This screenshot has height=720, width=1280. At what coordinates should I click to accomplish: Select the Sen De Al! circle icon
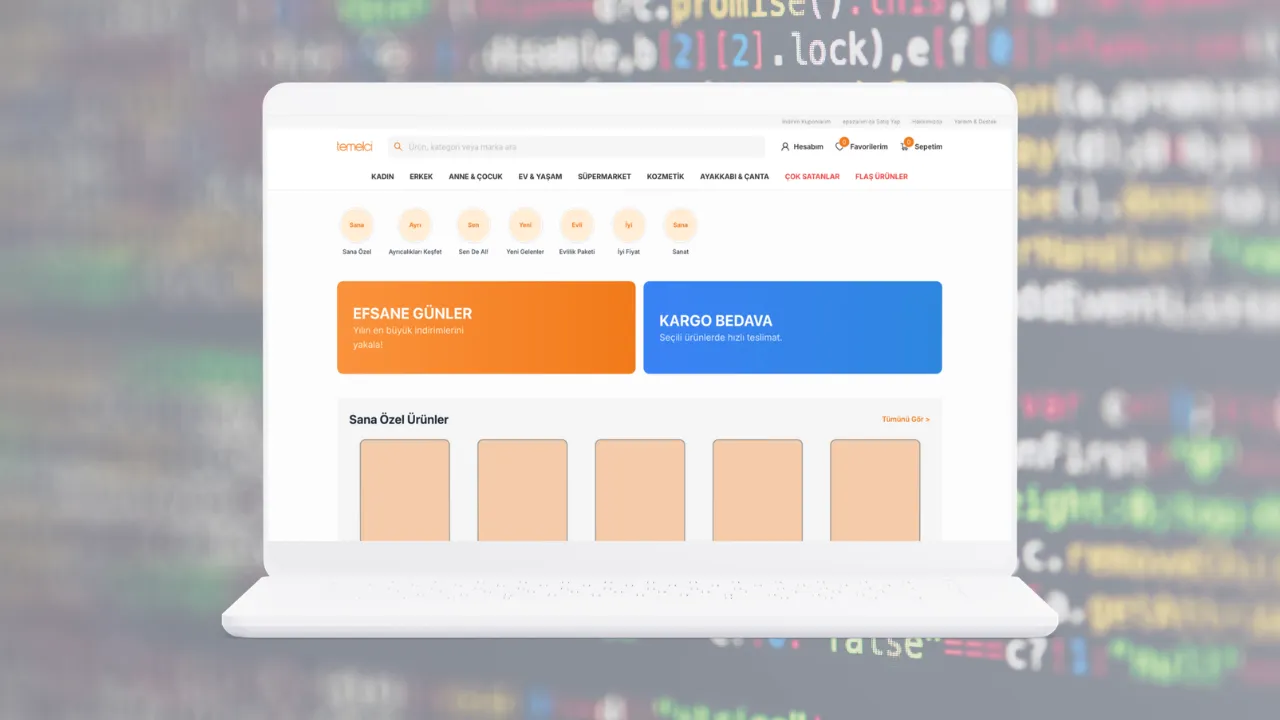click(473, 225)
